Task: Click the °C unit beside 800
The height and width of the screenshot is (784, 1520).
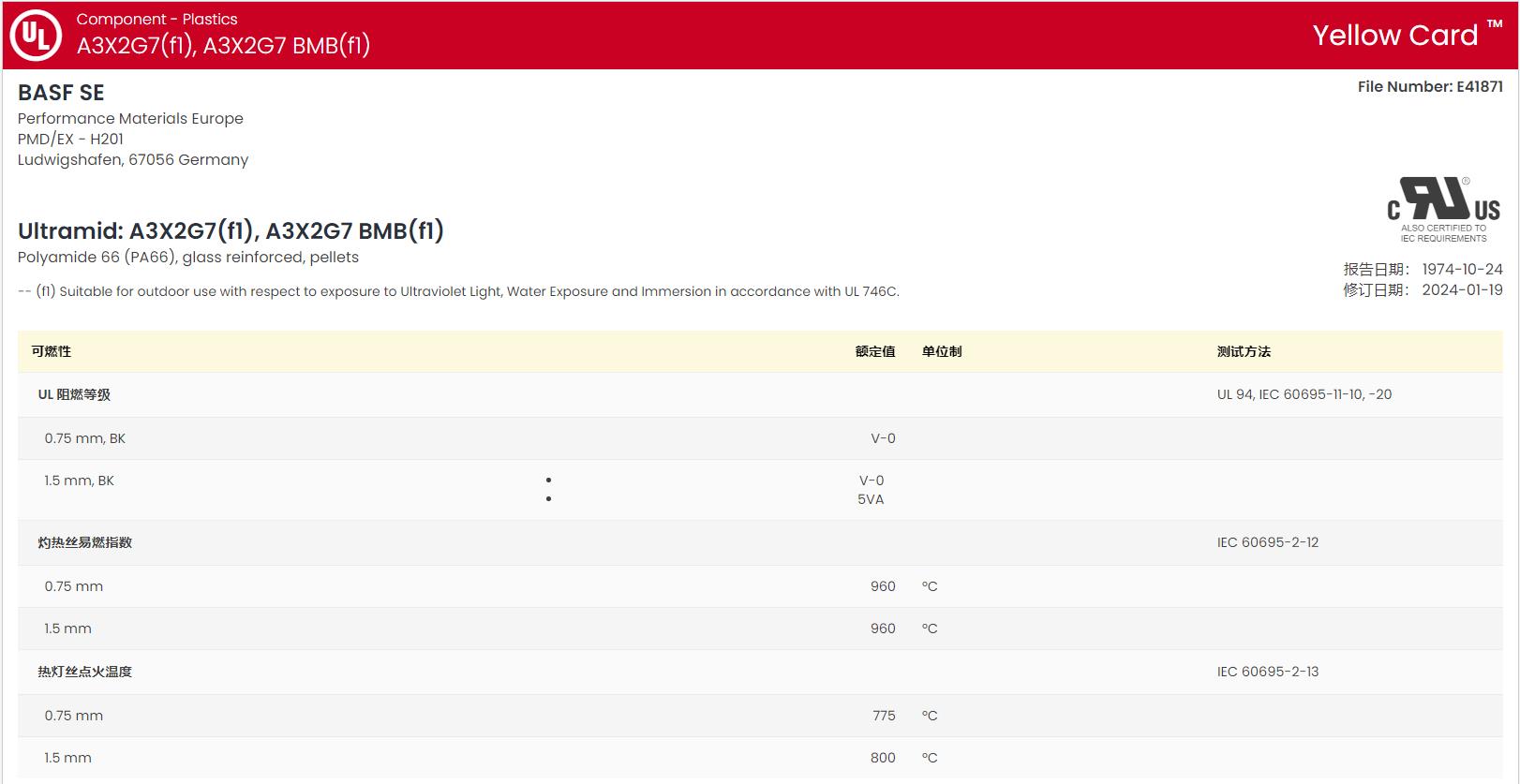Action: (930, 758)
